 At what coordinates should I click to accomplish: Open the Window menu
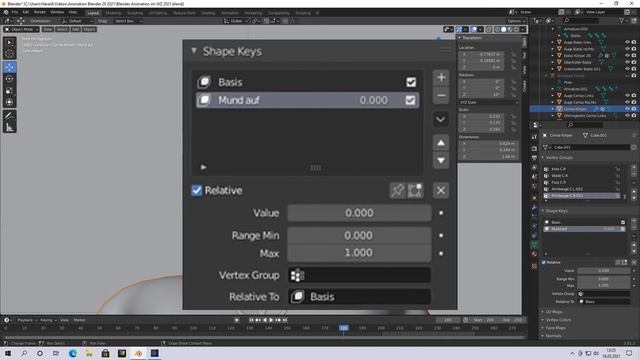coord(57,12)
